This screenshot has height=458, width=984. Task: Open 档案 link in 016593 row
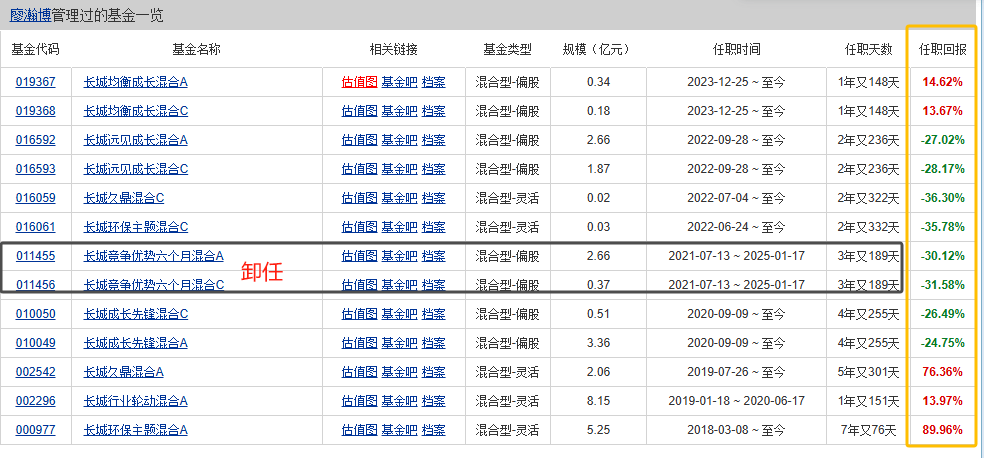coord(434,169)
